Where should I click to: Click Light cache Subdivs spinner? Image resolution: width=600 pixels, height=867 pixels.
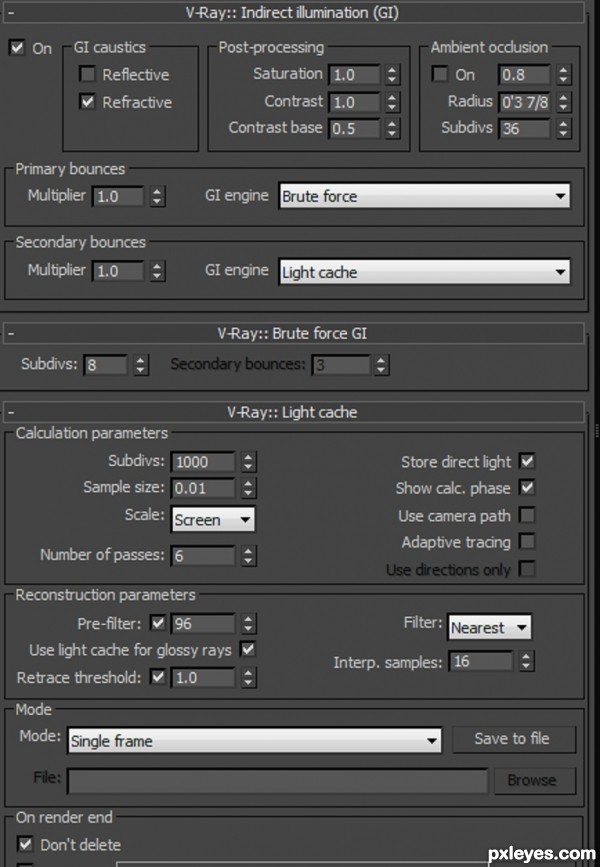pos(248,462)
